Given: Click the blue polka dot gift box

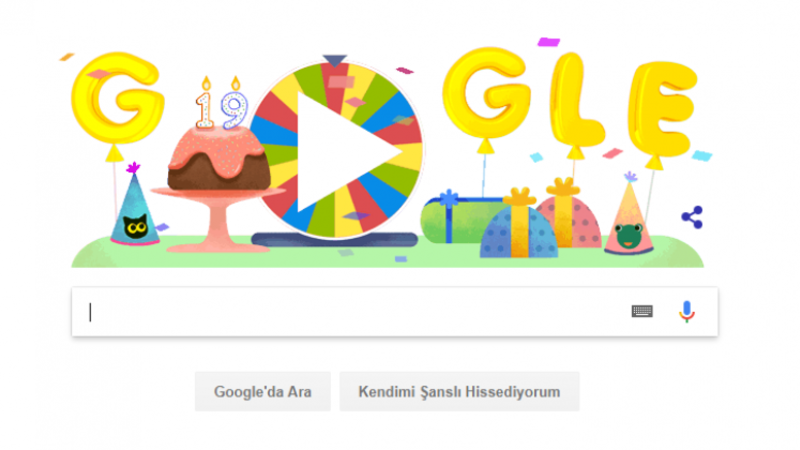Looking at the screenshot, I should tap(518, 231).
